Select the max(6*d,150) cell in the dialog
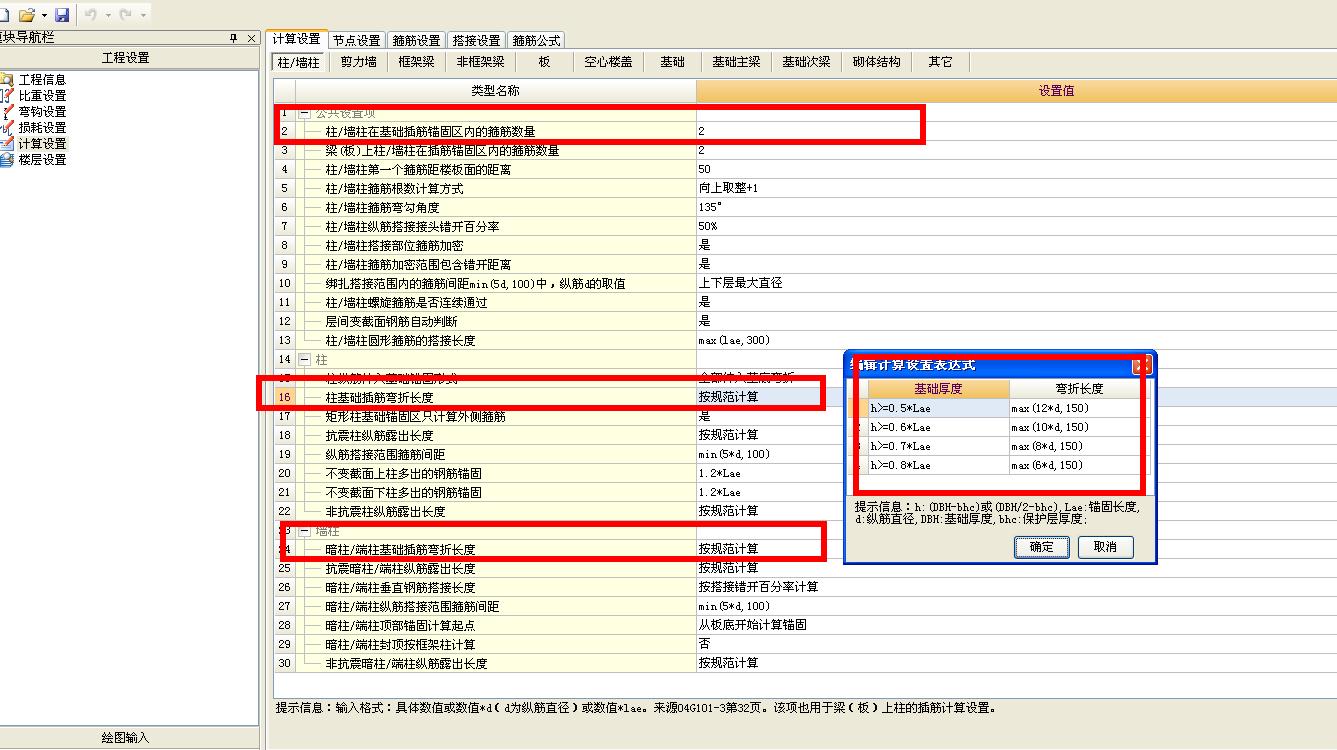 (x=1079, y=465)
